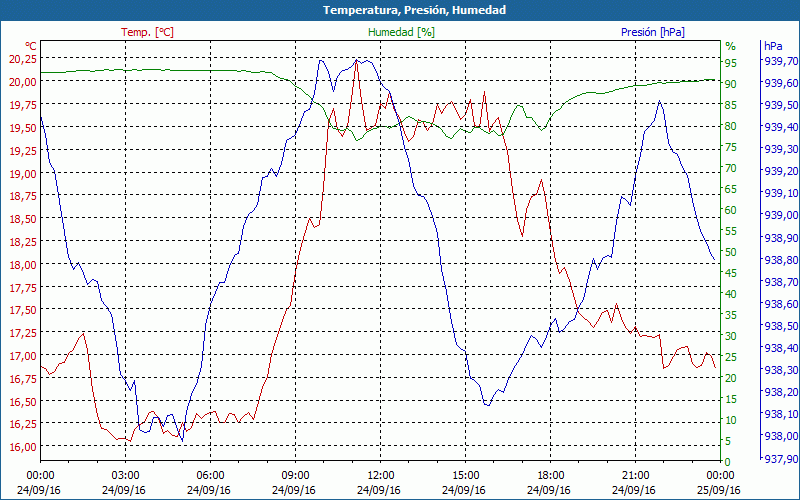Click the '16,50' temperature axis value
The image size is (800, 500).
coord(23,402)
